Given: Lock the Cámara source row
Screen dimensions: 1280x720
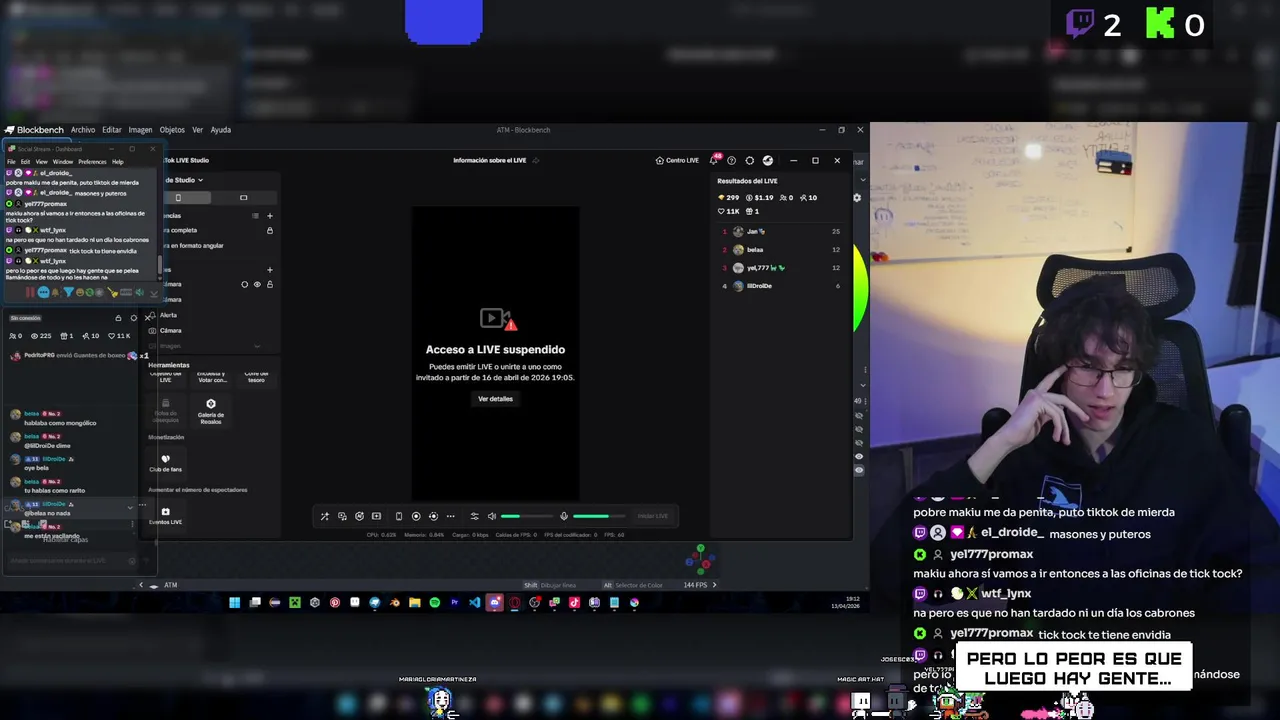Looking at the screenshot, I should pos(269,284).
